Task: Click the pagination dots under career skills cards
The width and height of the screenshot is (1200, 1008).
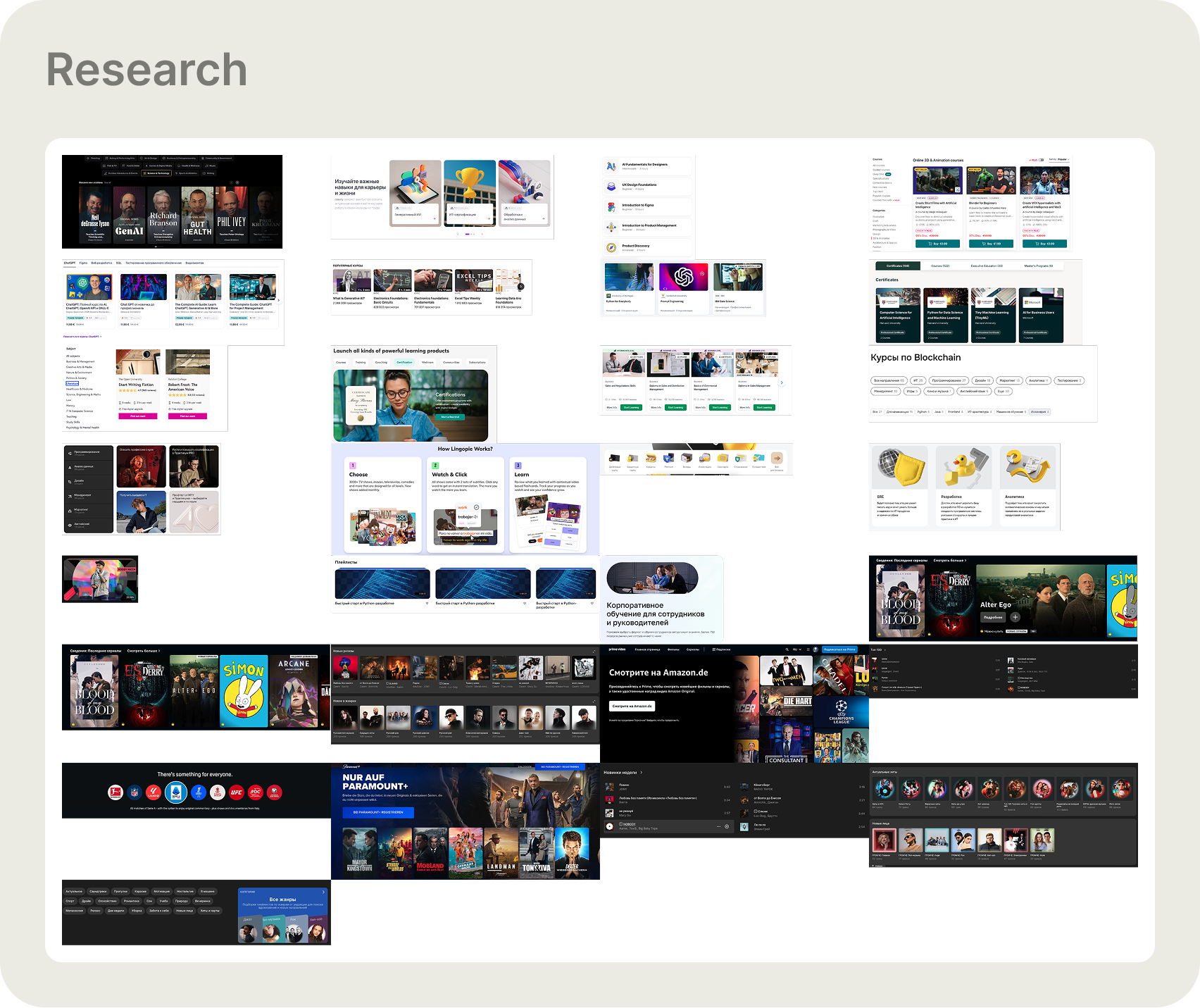Action: pyautogui.click(x=470, y=234)
